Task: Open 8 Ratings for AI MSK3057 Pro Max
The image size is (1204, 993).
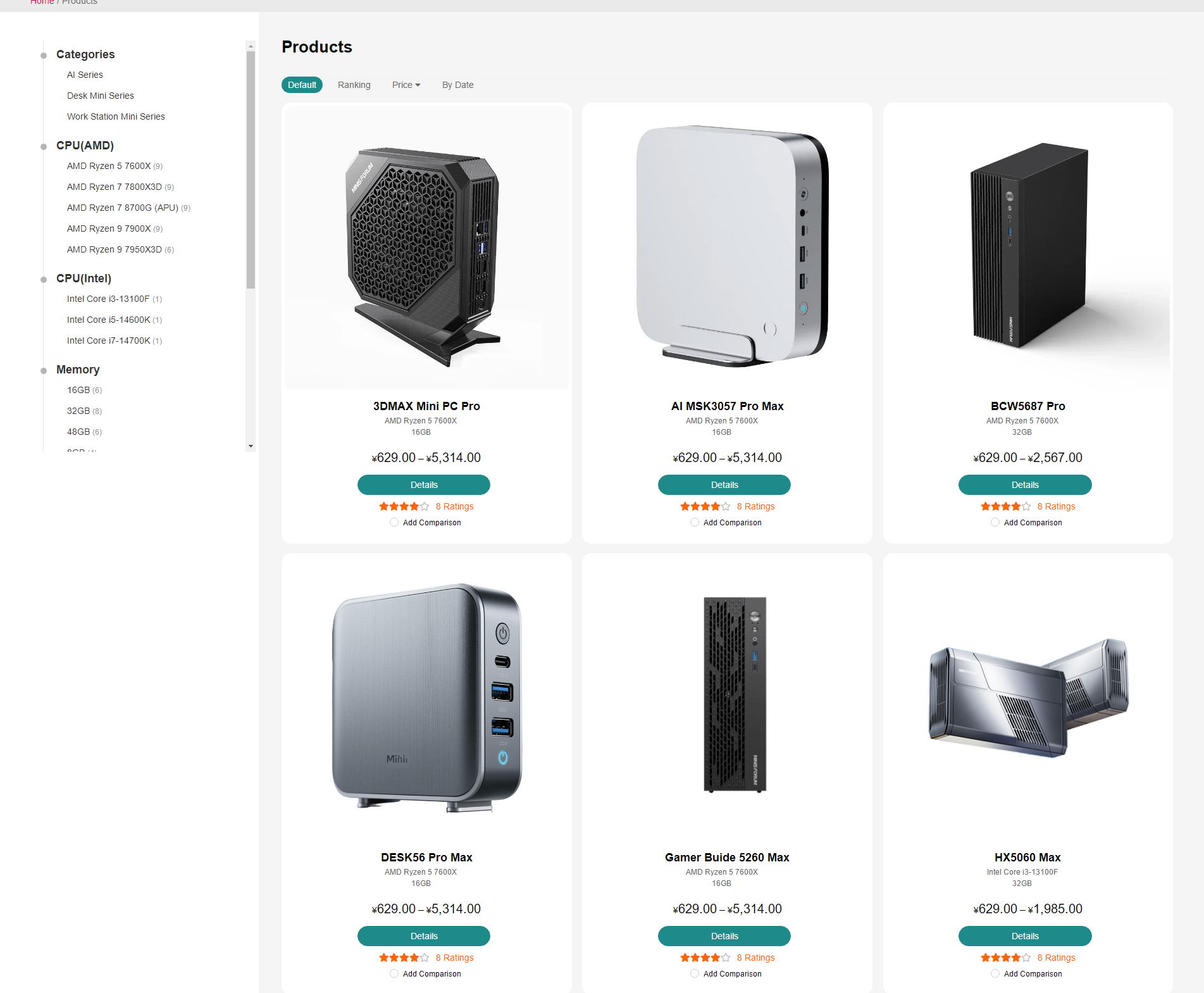Action: (755, 506)
